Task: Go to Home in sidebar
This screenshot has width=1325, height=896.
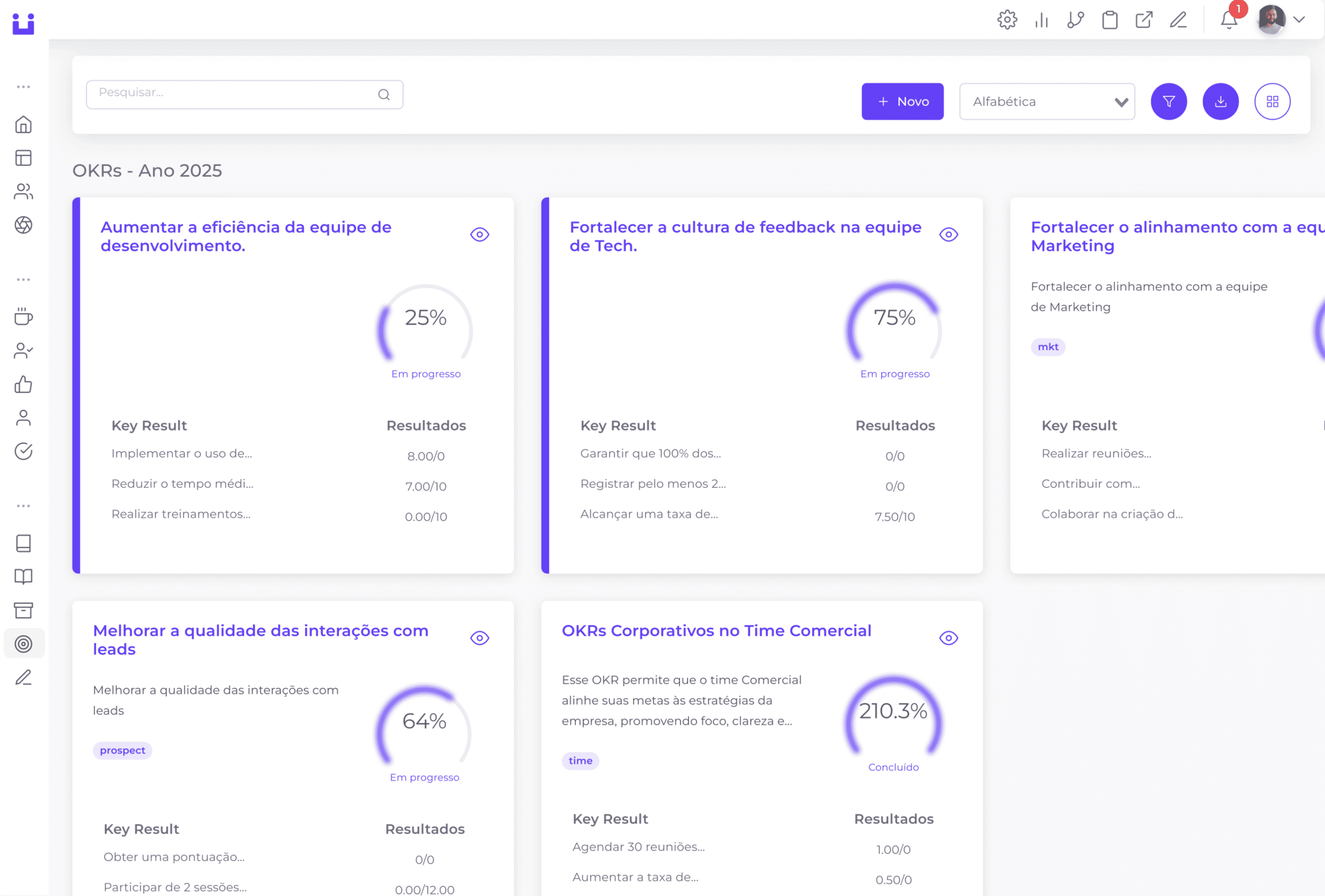Action: [23, 124]
